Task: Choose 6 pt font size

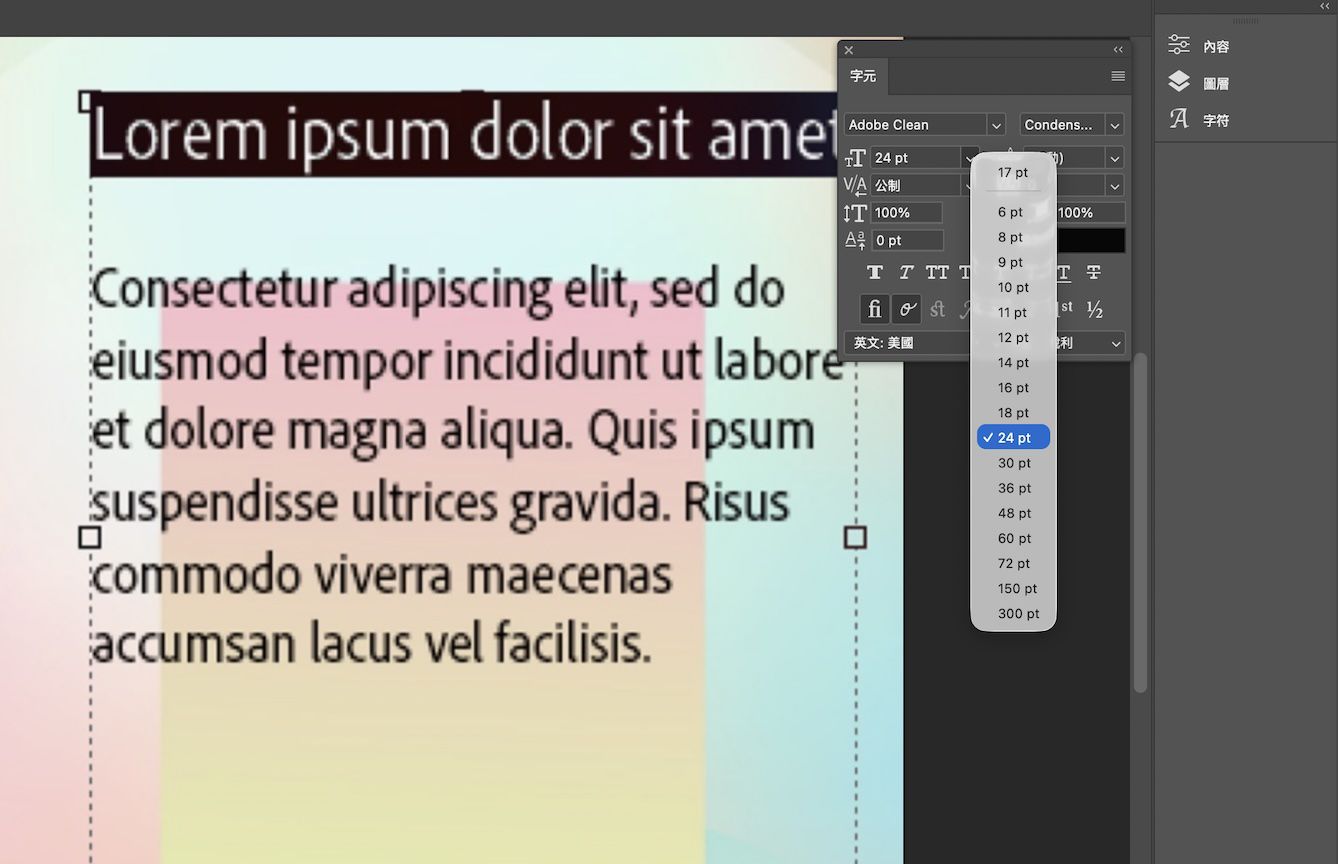Action: pyautogui.click(x=1013, y=212)
